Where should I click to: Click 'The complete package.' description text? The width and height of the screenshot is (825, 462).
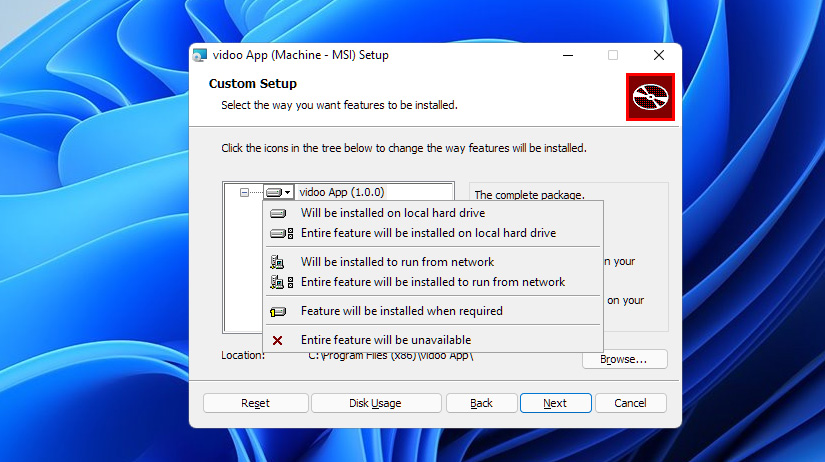(529, 195)
